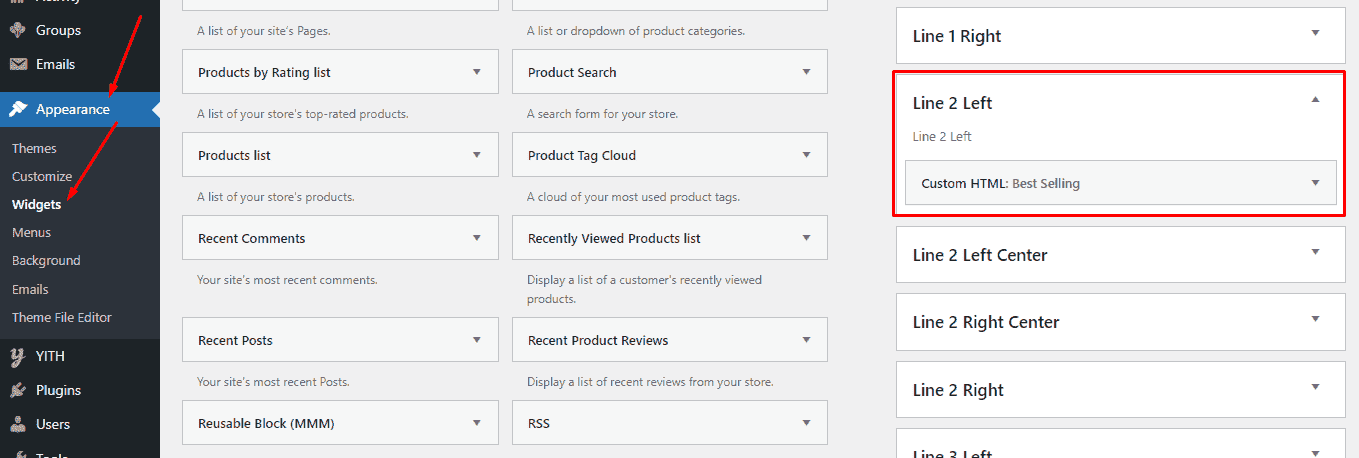Open the Menus submenu link
The height and width of the screenshot is (458, 1359).
coord(31,232)
